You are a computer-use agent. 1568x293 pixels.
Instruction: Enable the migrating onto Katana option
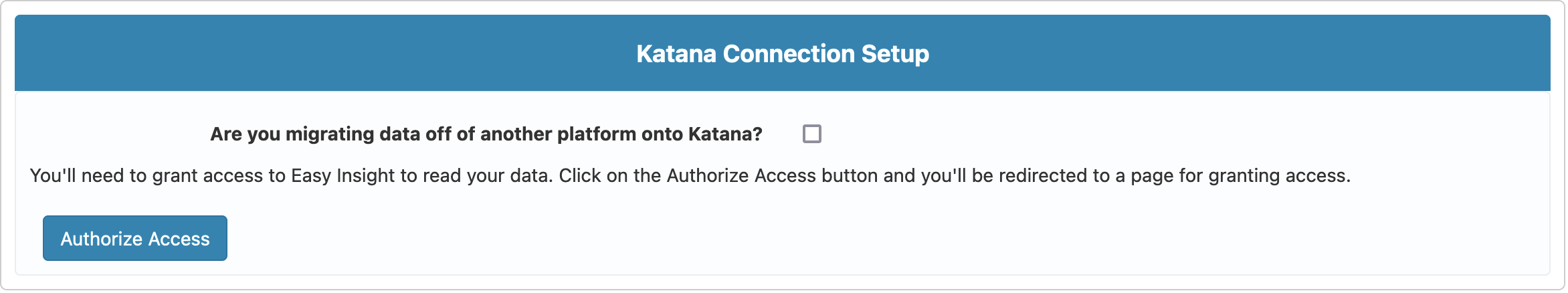tap(811, 134)
